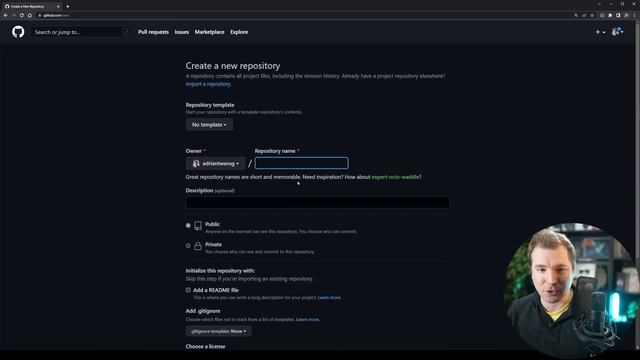Screen dimensions: 640x360
Task: Click the repository icon beside Public
Action: (198, 226)
